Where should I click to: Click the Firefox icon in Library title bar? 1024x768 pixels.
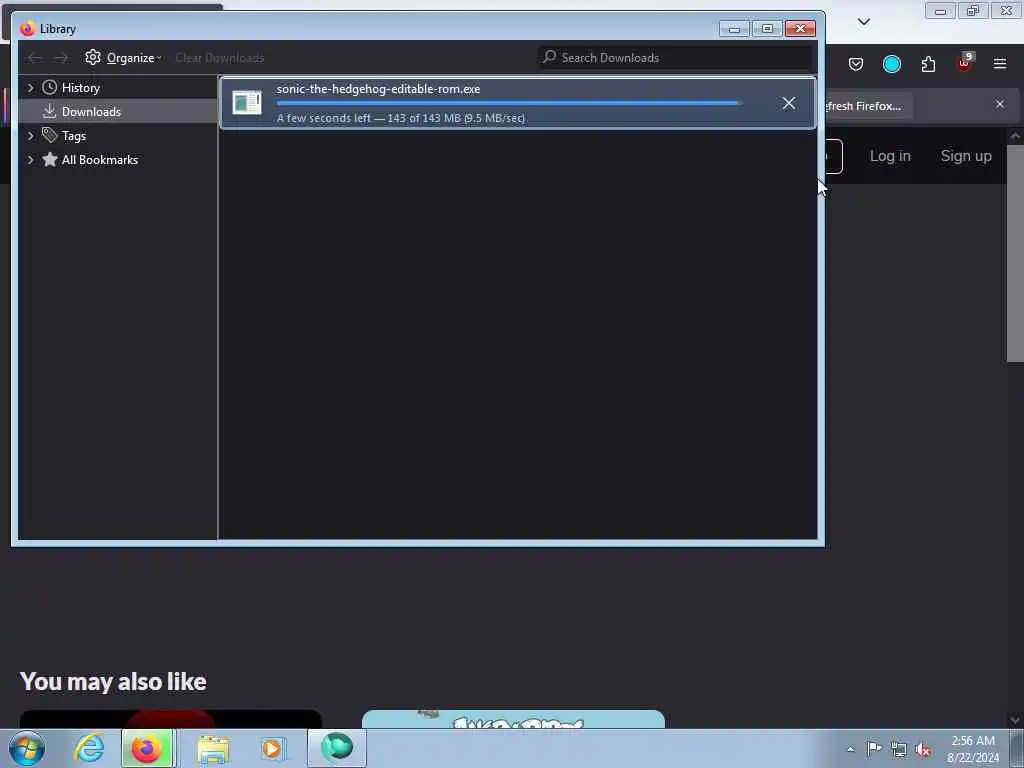click(x=27, y=29)
